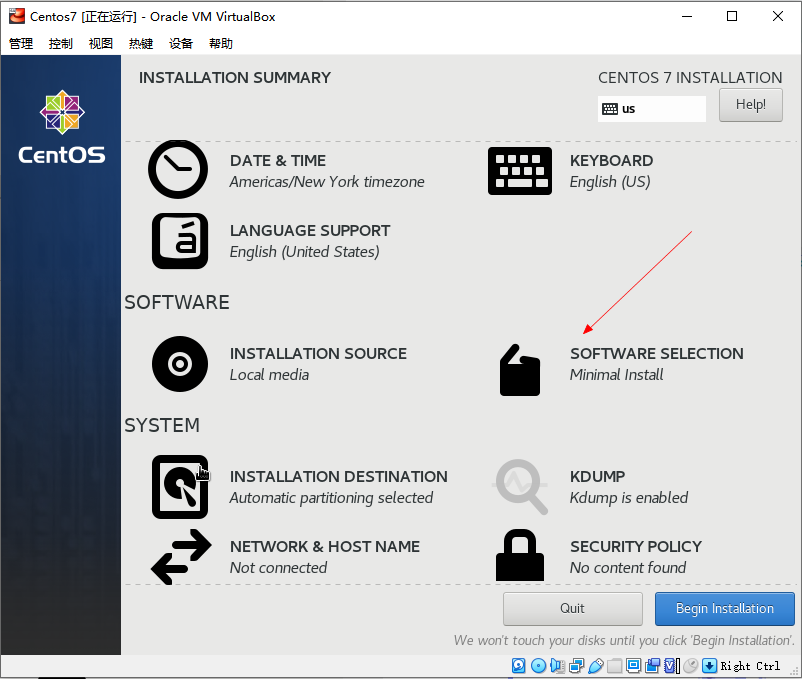The image size is (802, 679).
Task: Open LANGUAGE SUPPORT settings label
Action: coord(310,231)
